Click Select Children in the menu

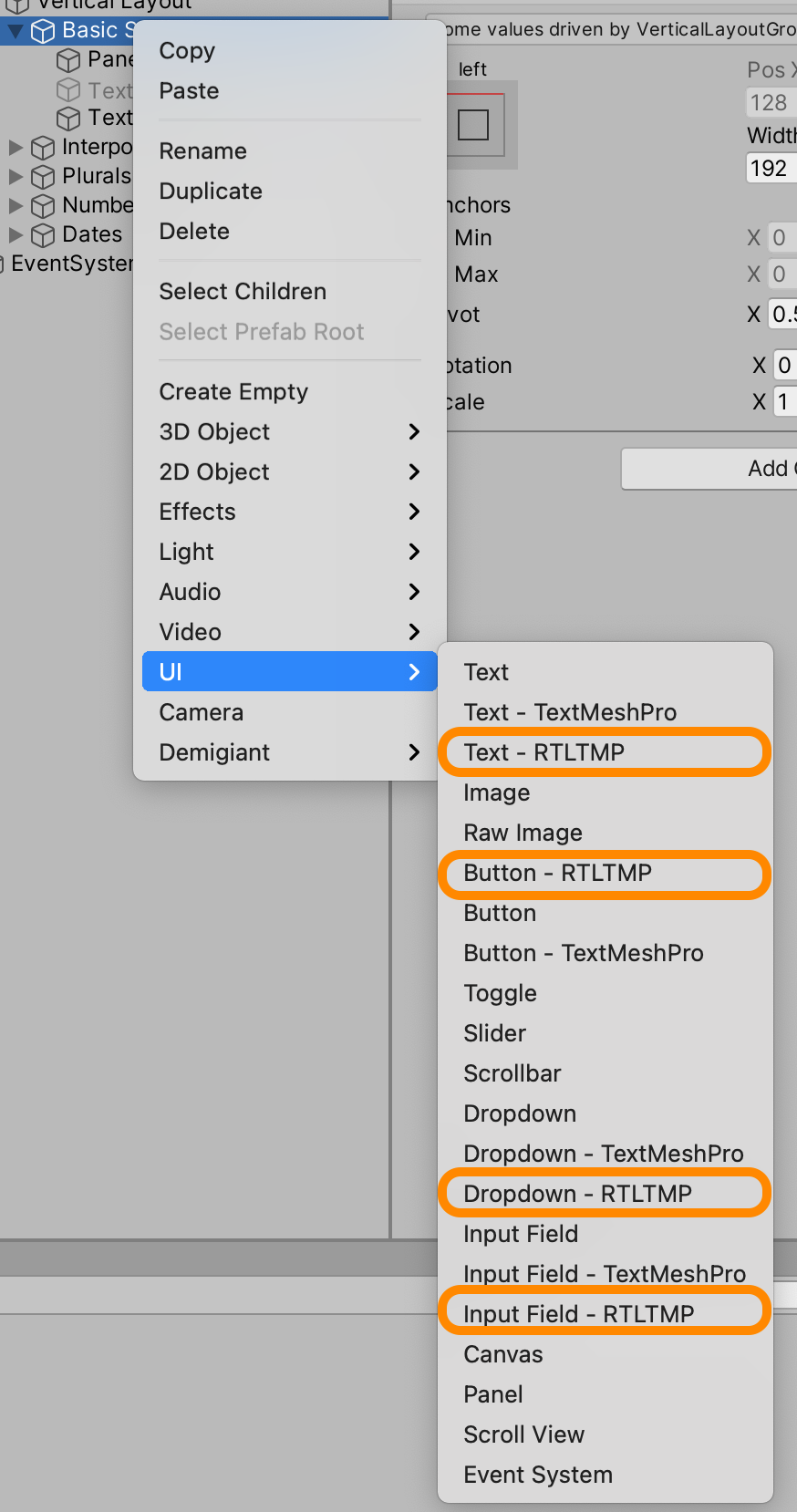(x=243, y=291)
